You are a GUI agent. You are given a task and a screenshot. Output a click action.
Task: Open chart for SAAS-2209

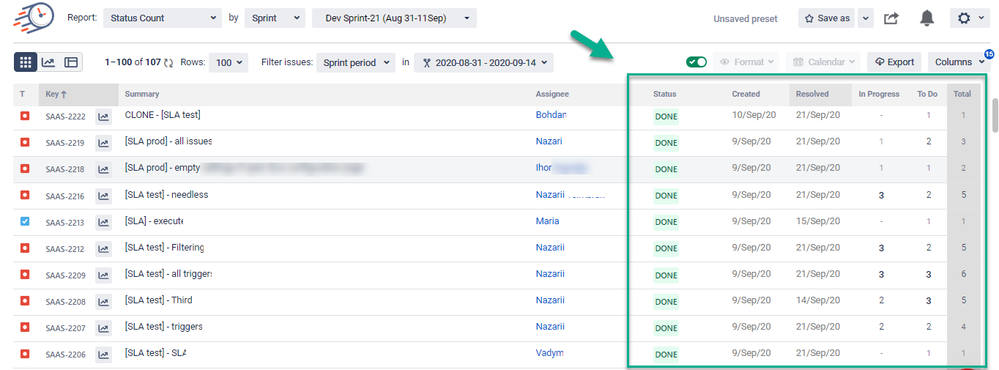click(103, 275)
